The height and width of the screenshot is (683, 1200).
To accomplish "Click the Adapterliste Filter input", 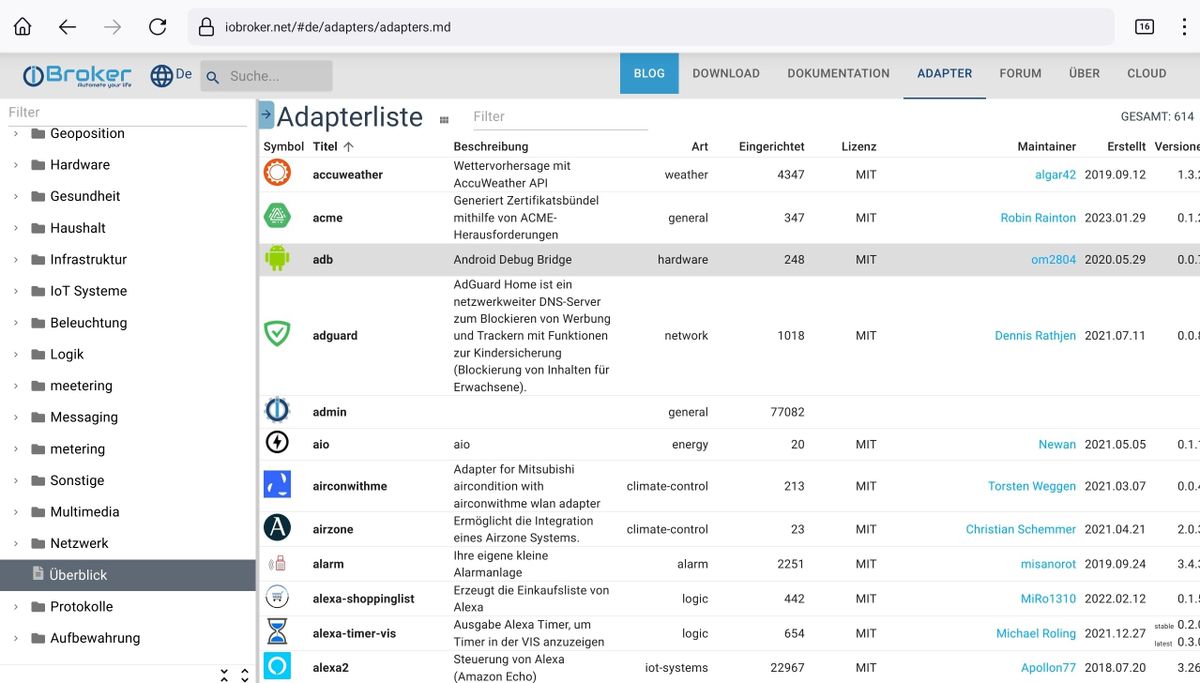I will (560, 116).
